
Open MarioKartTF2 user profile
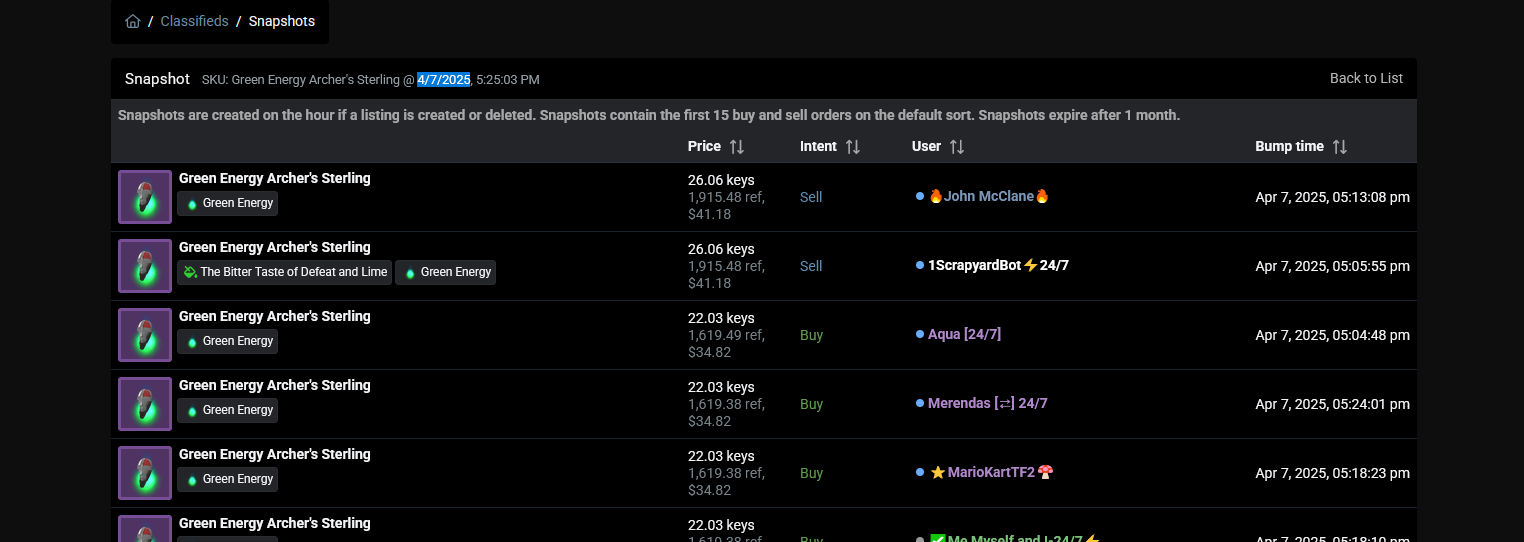[x=991, y=473]
